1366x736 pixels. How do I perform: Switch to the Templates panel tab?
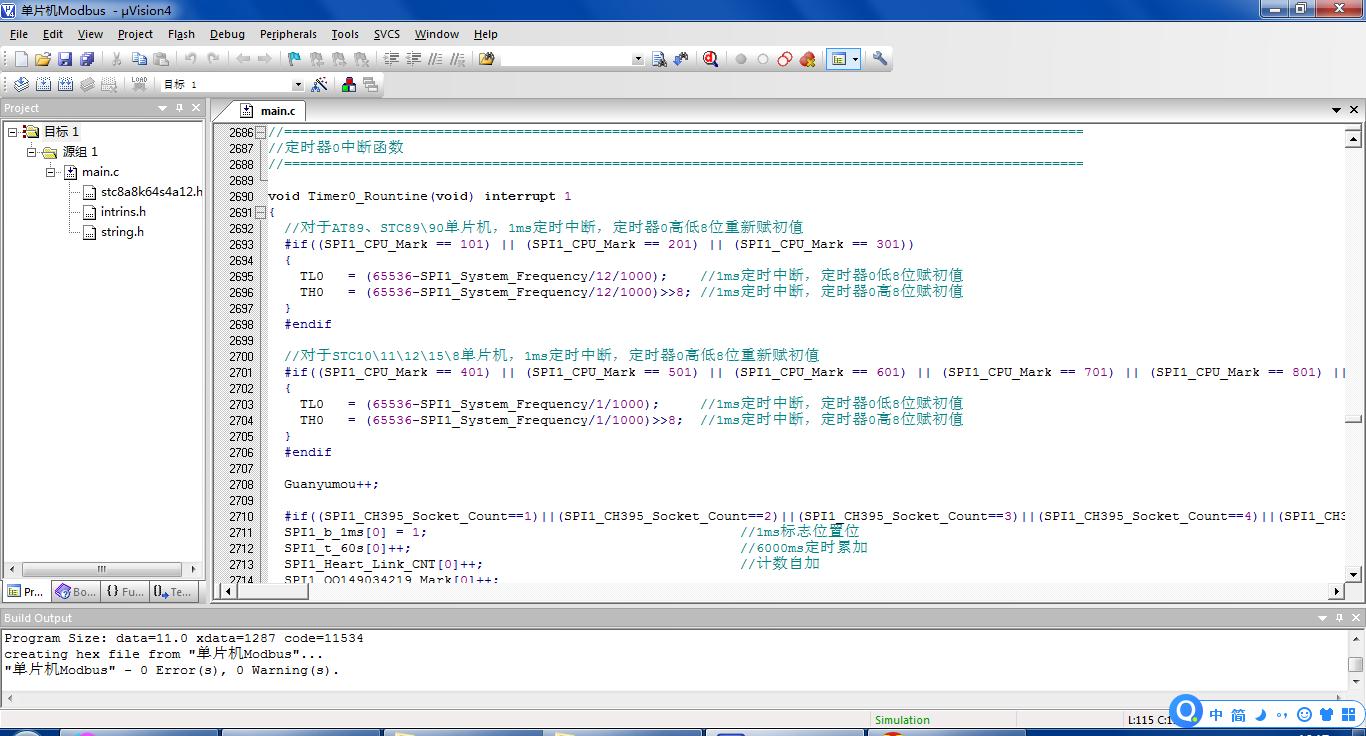pos(172,592)
